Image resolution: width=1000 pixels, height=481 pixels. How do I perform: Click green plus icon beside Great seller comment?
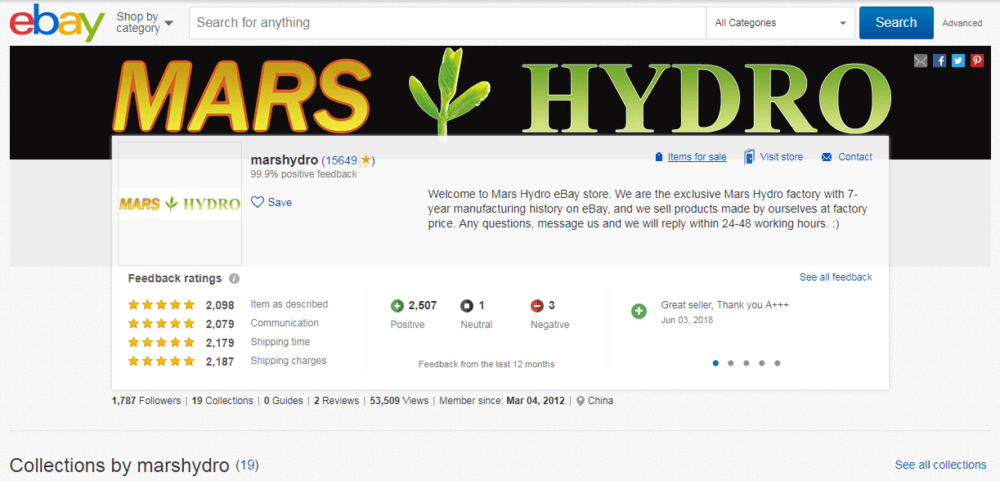coord(638,311)
